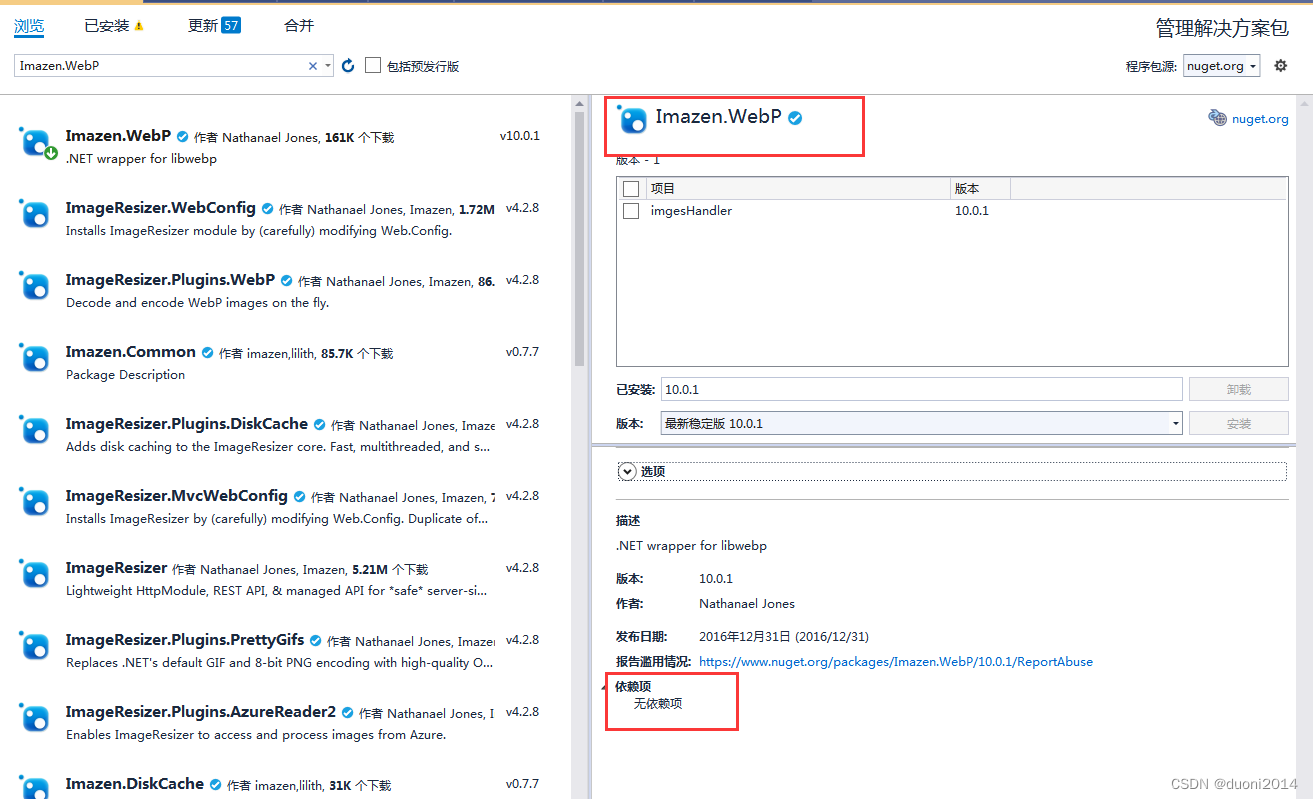Select ImageResizer package title
The width and height of the screenshot is (1313, 799).
tap(116, 568)
